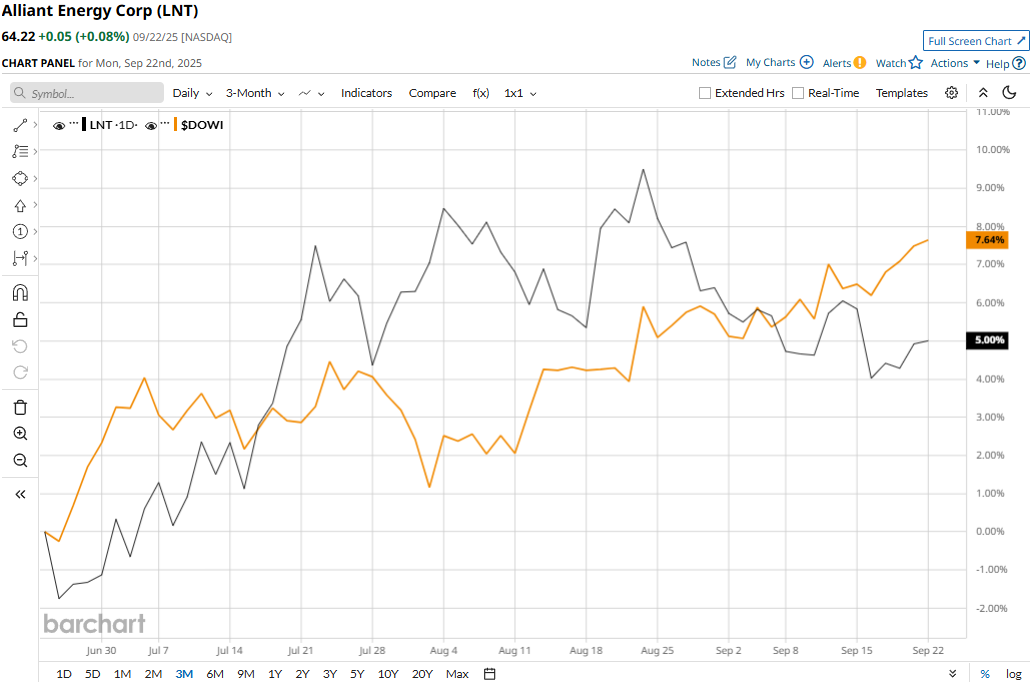This screenshot has height=682, width=1032.
Task: Open the 1x1 grid layout dropdown
Action: coord(520,93)
